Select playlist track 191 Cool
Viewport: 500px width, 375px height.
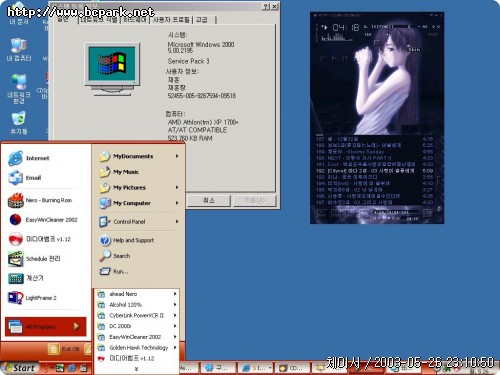(375, 164)
